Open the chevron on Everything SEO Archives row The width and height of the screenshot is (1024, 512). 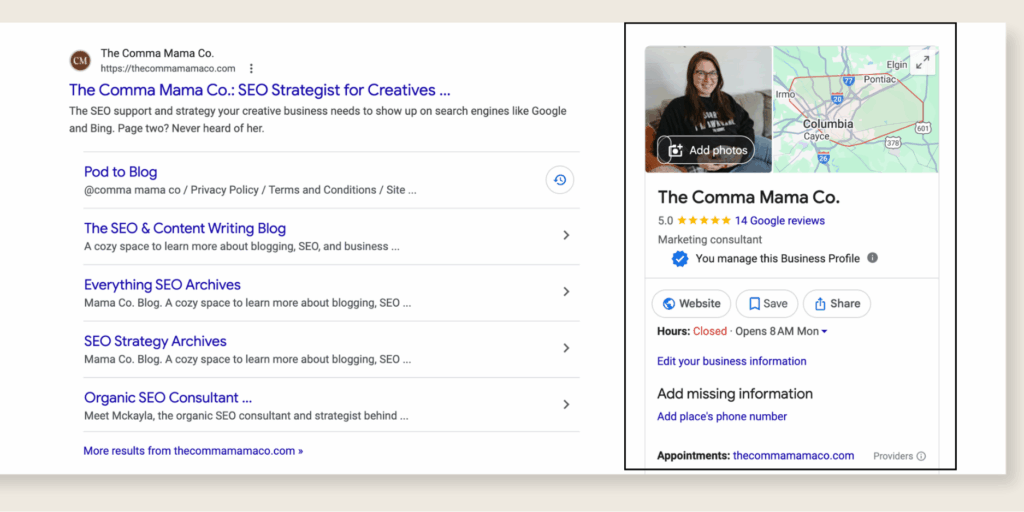566,291
